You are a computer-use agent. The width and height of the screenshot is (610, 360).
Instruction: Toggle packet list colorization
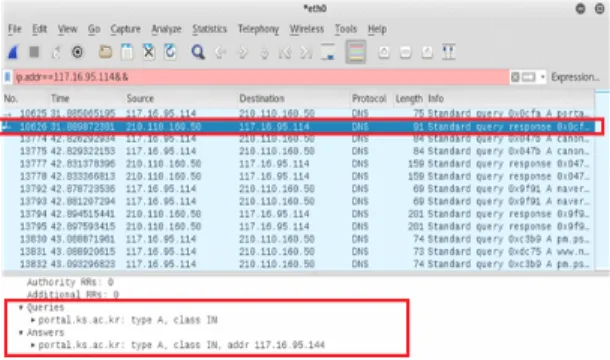point(356,52)
